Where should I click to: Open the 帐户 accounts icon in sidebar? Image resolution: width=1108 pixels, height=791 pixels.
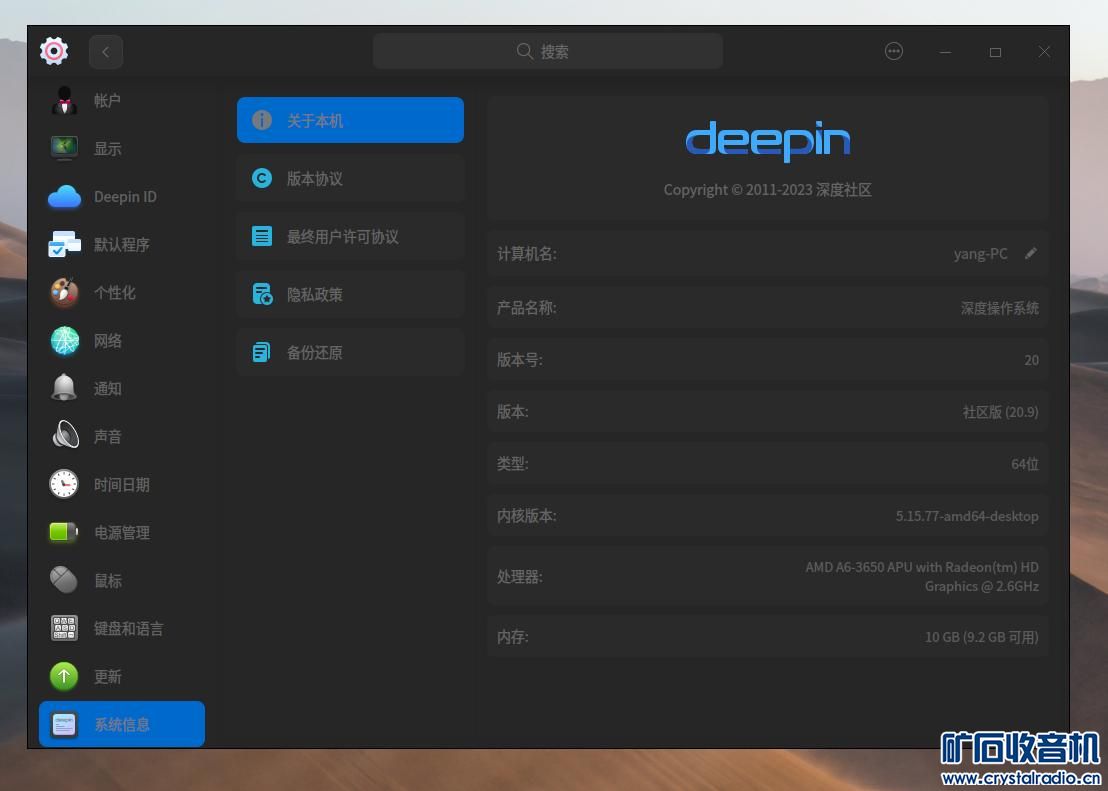coord(64,100)
